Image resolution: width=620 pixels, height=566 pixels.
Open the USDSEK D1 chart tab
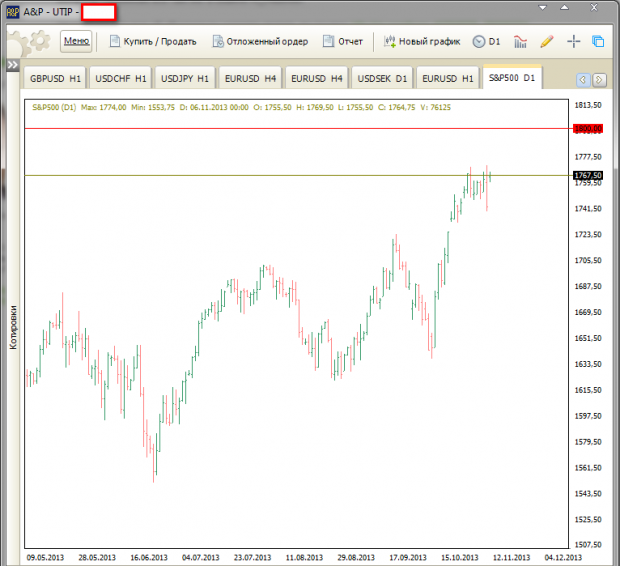coord(382,78)
